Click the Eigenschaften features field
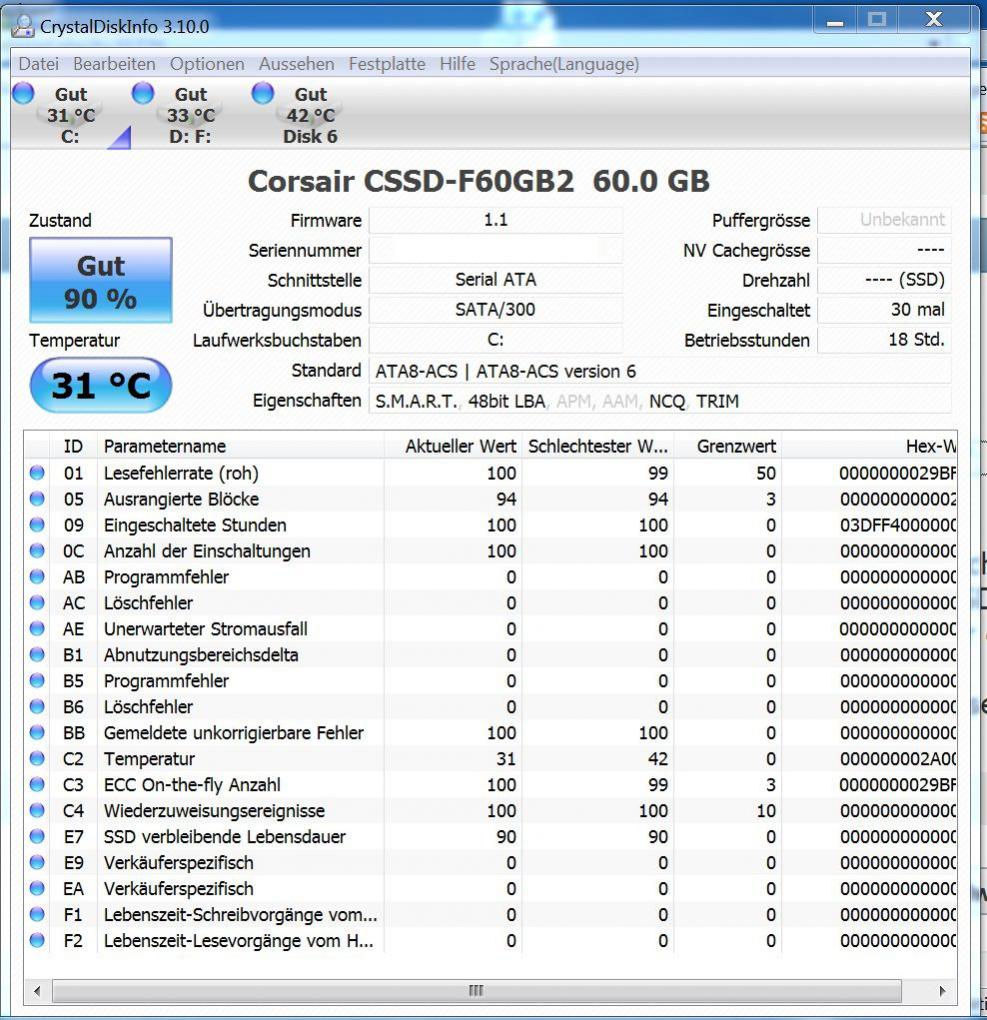The image size is (987, 1020). pos(660,401)
